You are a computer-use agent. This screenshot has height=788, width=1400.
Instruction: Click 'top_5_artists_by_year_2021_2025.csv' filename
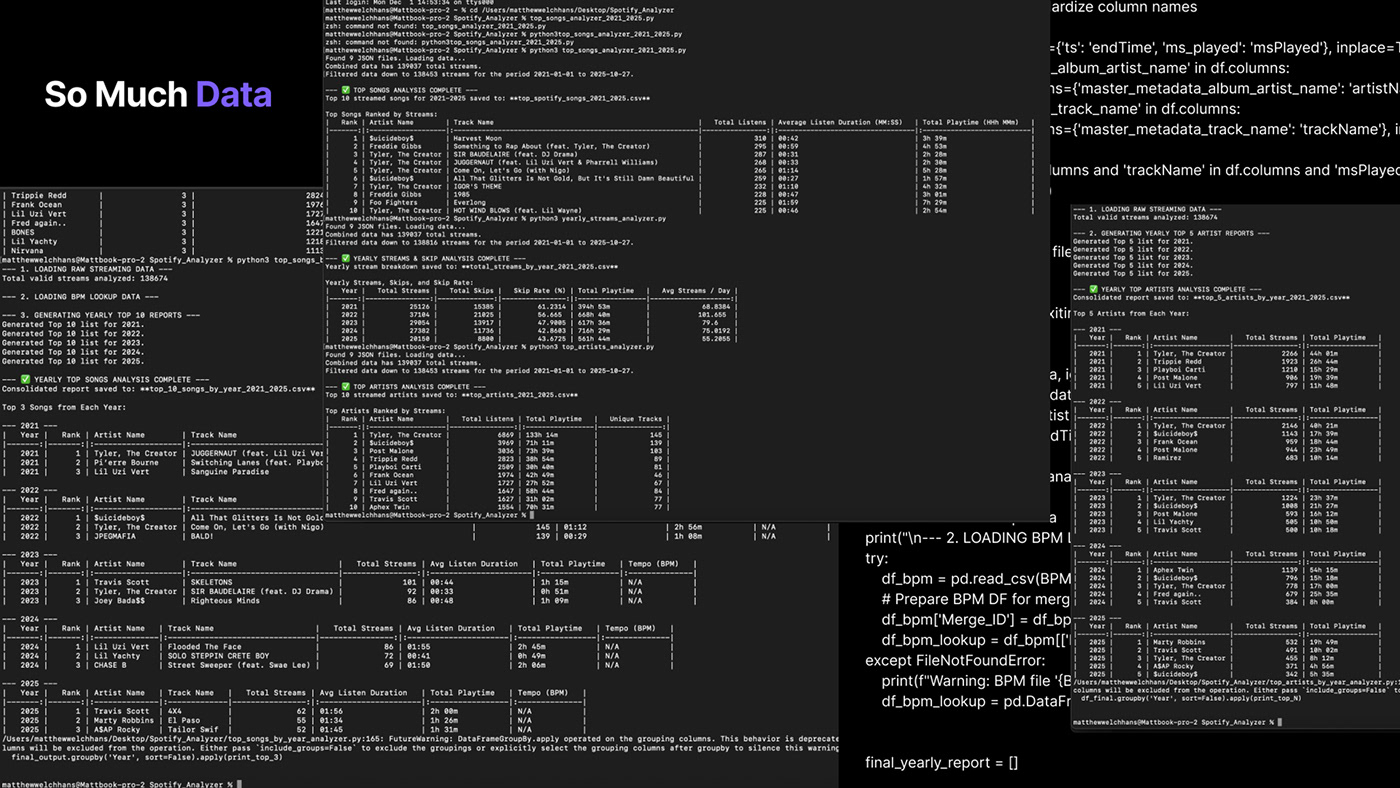pos(1273,297)
